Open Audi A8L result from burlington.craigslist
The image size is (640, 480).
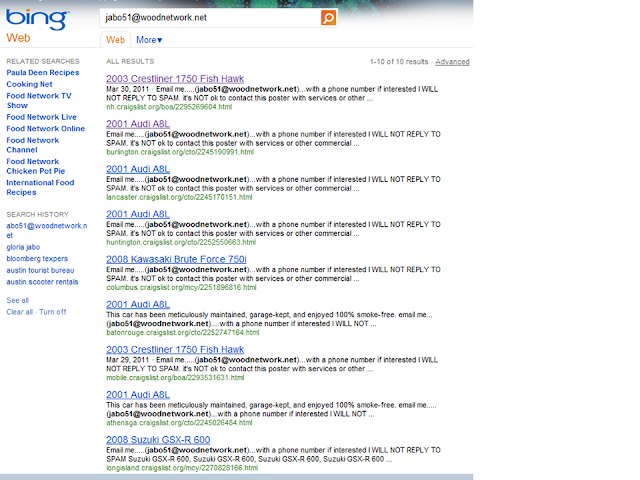[x=138, y=124]
